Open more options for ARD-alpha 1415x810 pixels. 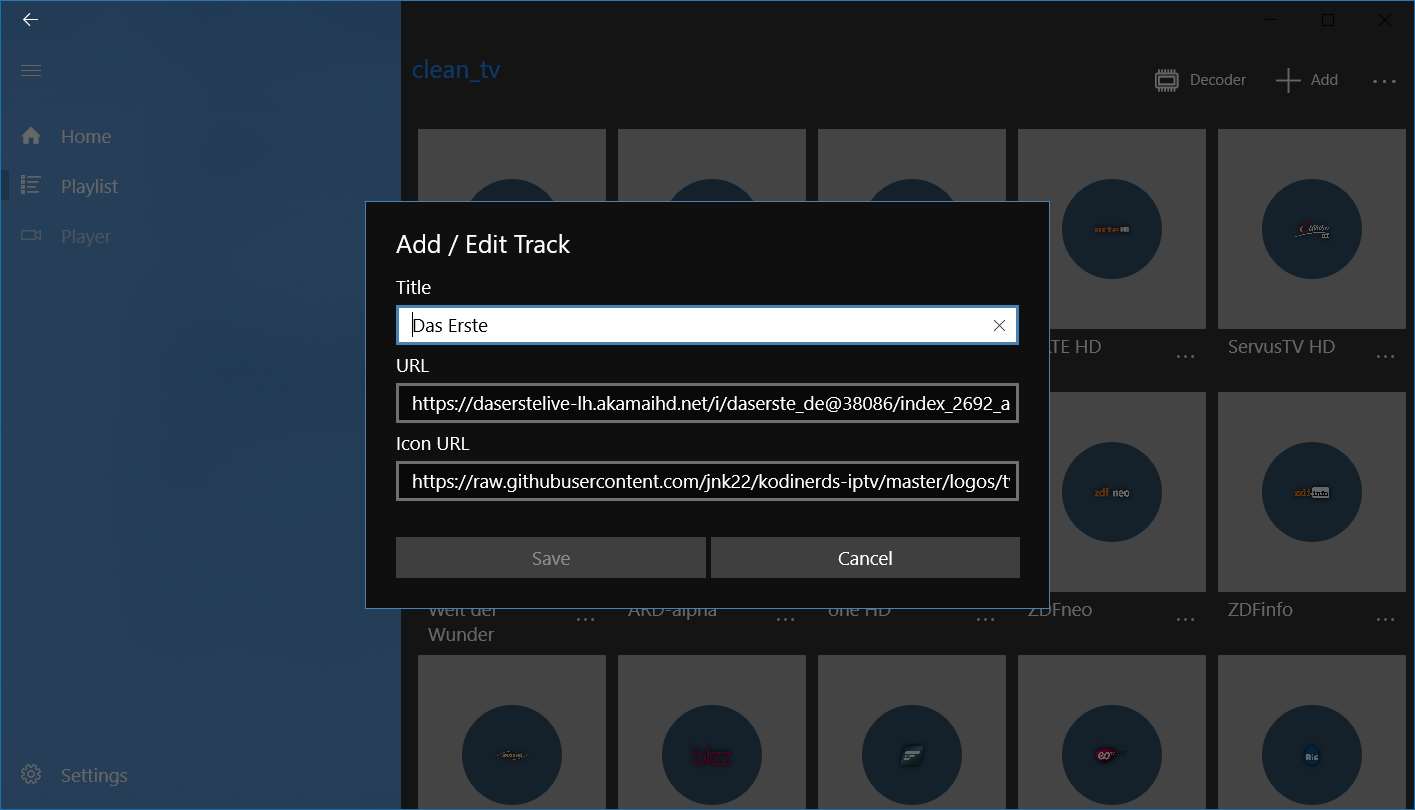click(785, 620)
